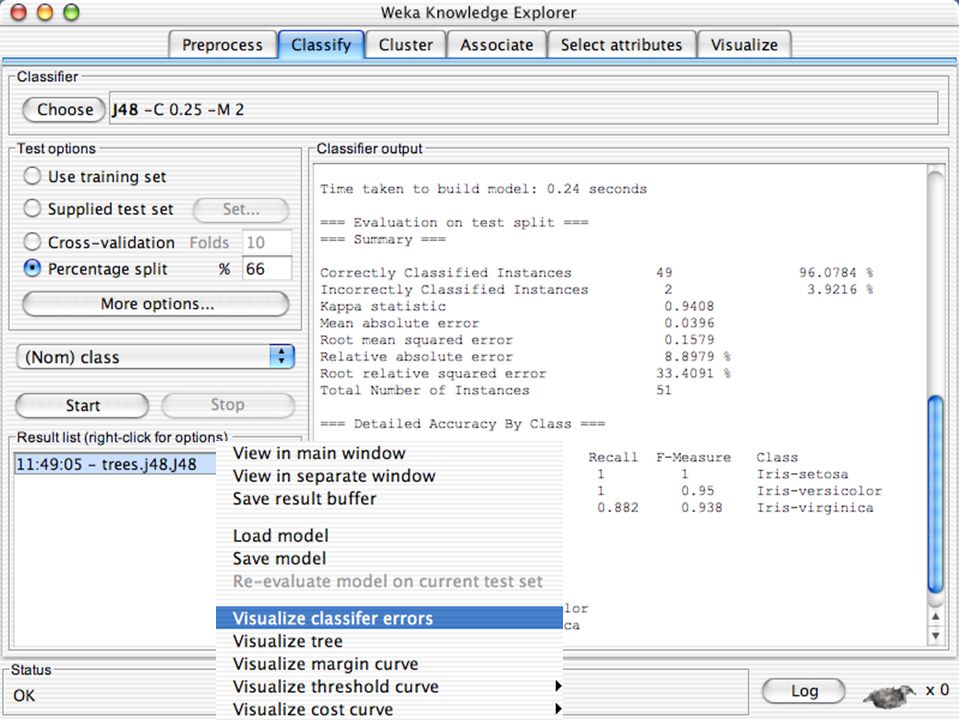
Task: Select Visualize classifer errors
Action: (389, 618)
